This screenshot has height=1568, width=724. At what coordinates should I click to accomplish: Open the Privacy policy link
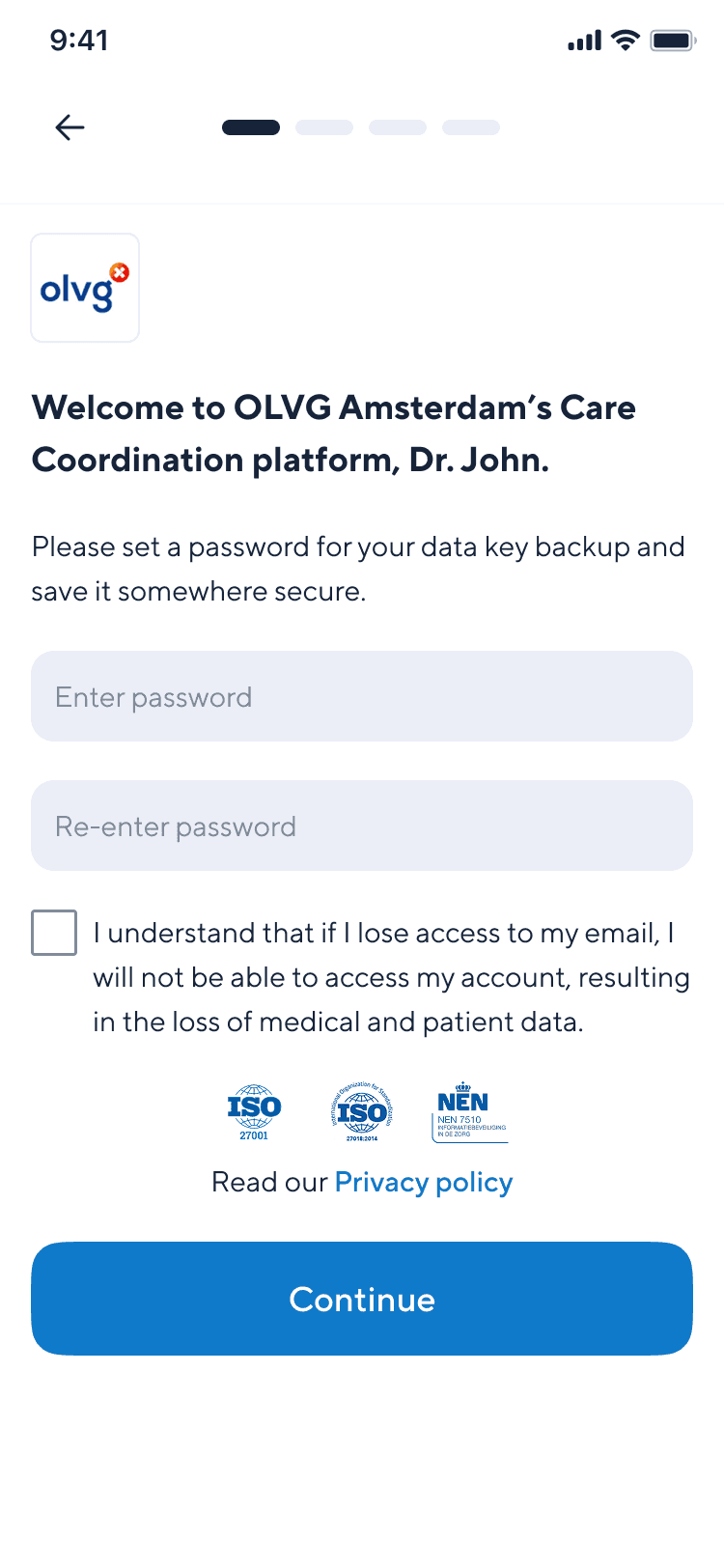click(423, 1182)
